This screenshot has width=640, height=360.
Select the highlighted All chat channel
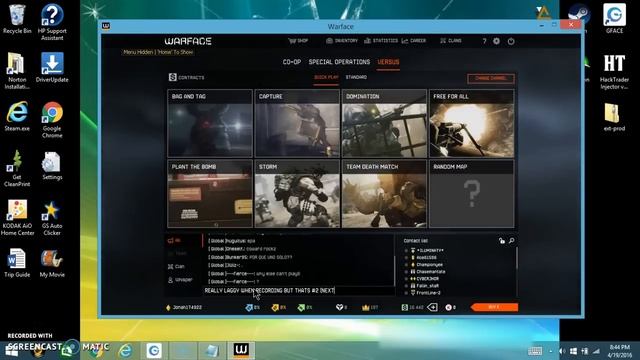174,240
